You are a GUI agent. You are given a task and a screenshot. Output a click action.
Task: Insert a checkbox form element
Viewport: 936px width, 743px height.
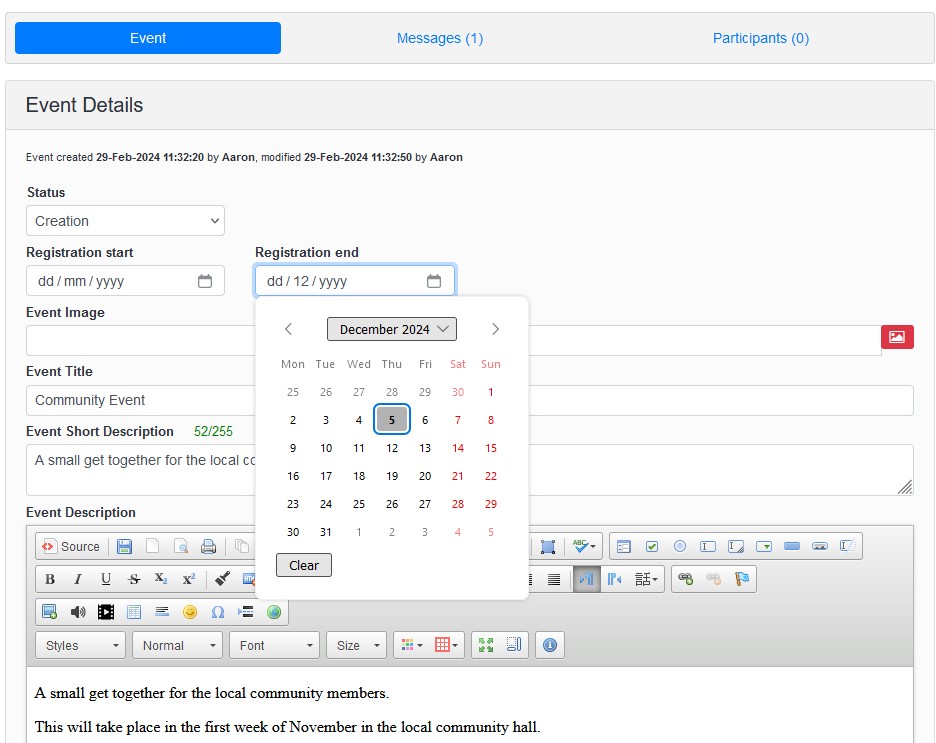tap(652, 547)
